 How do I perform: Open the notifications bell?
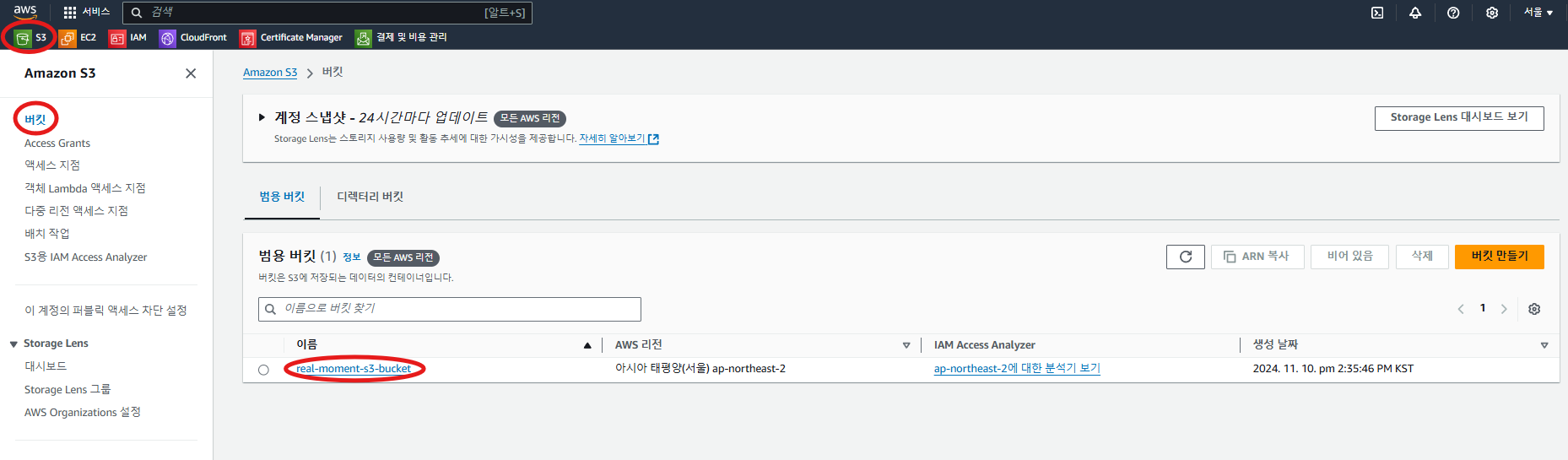pos(1415,13)
